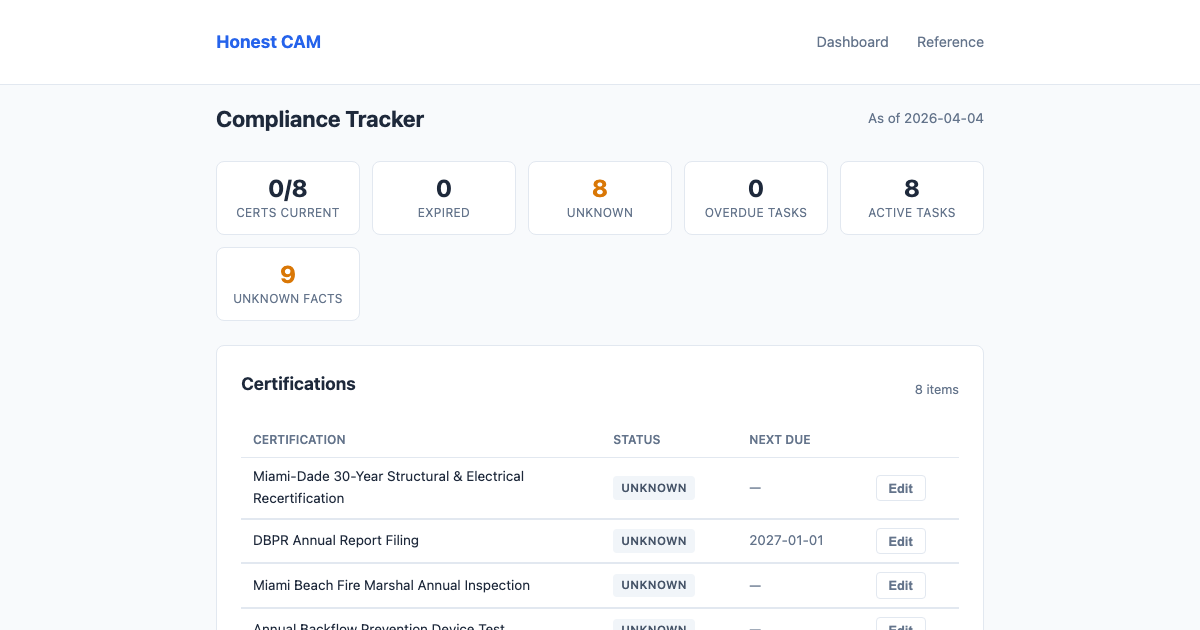Open the Dashboard navigation link

coord(852,42)
